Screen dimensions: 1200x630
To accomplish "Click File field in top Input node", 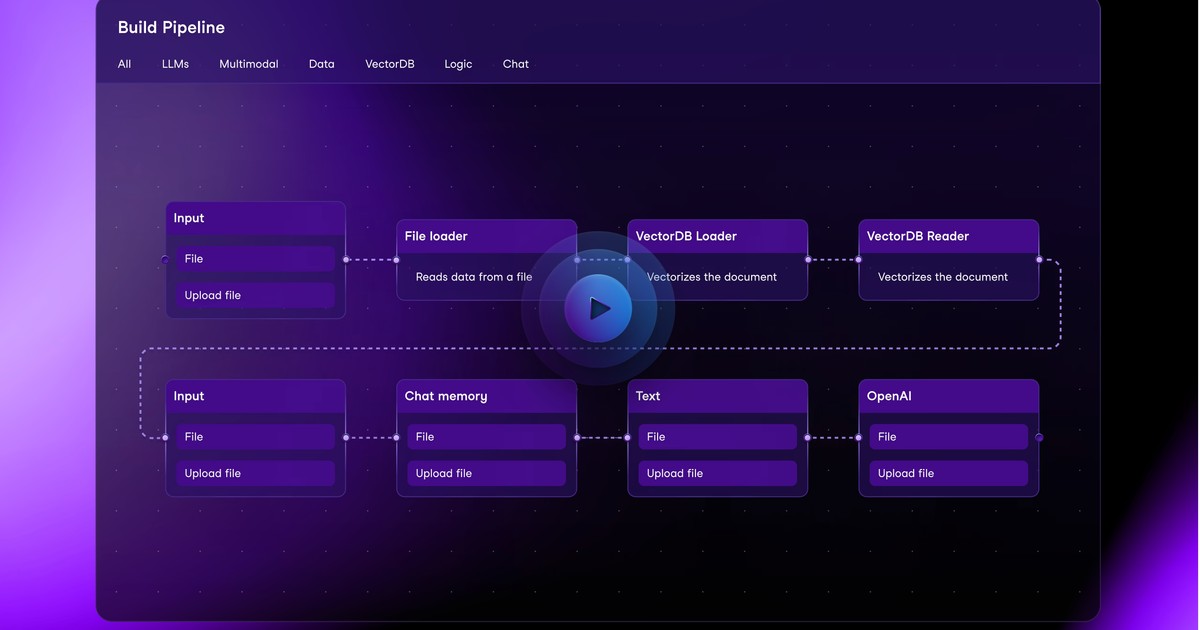I will pyautogui.click(x=256, y=259).
